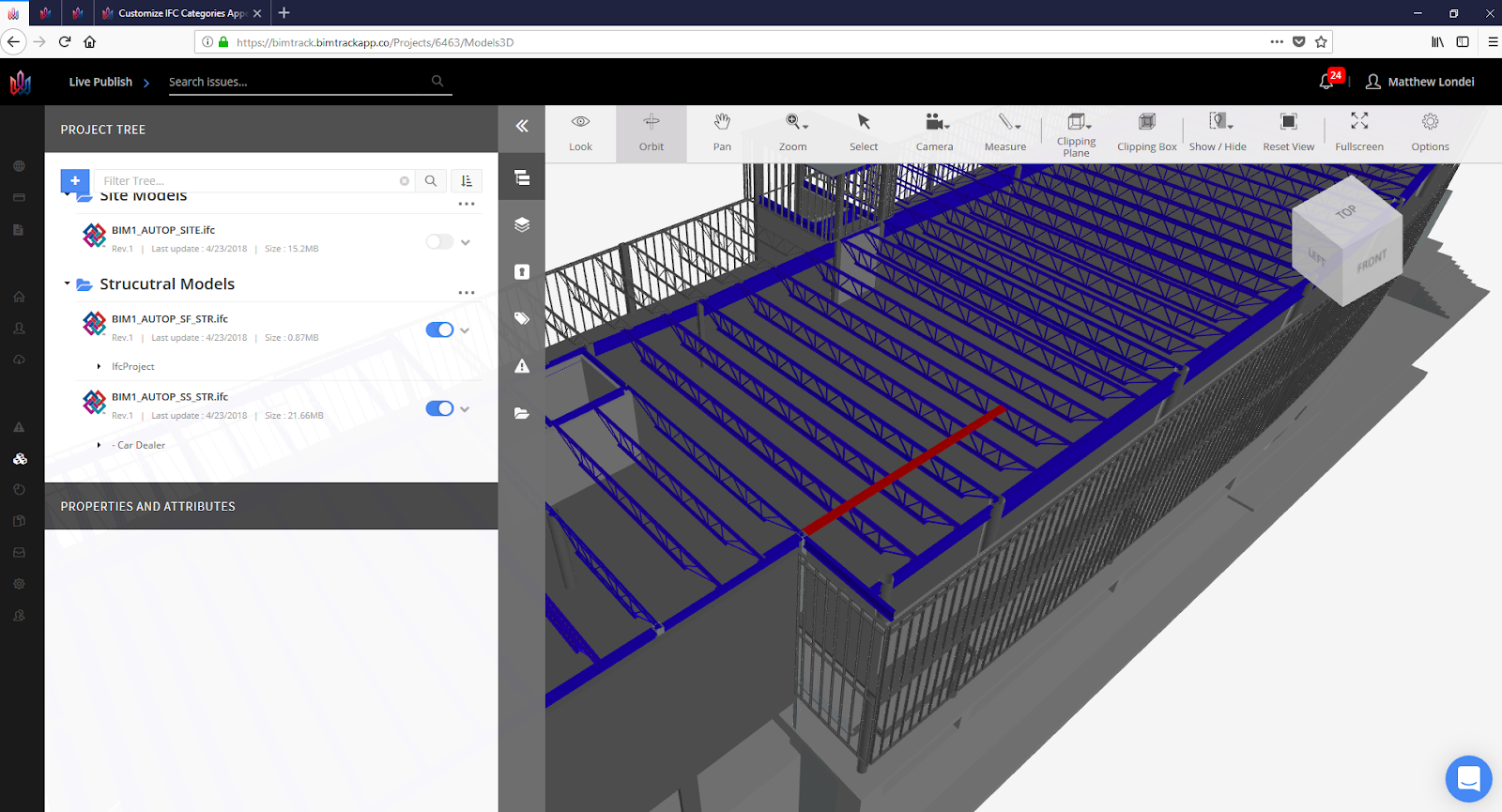1502x812 pixels.
Task: Go back in the browser
Action: pyautogui.click(x=13, y=41)
